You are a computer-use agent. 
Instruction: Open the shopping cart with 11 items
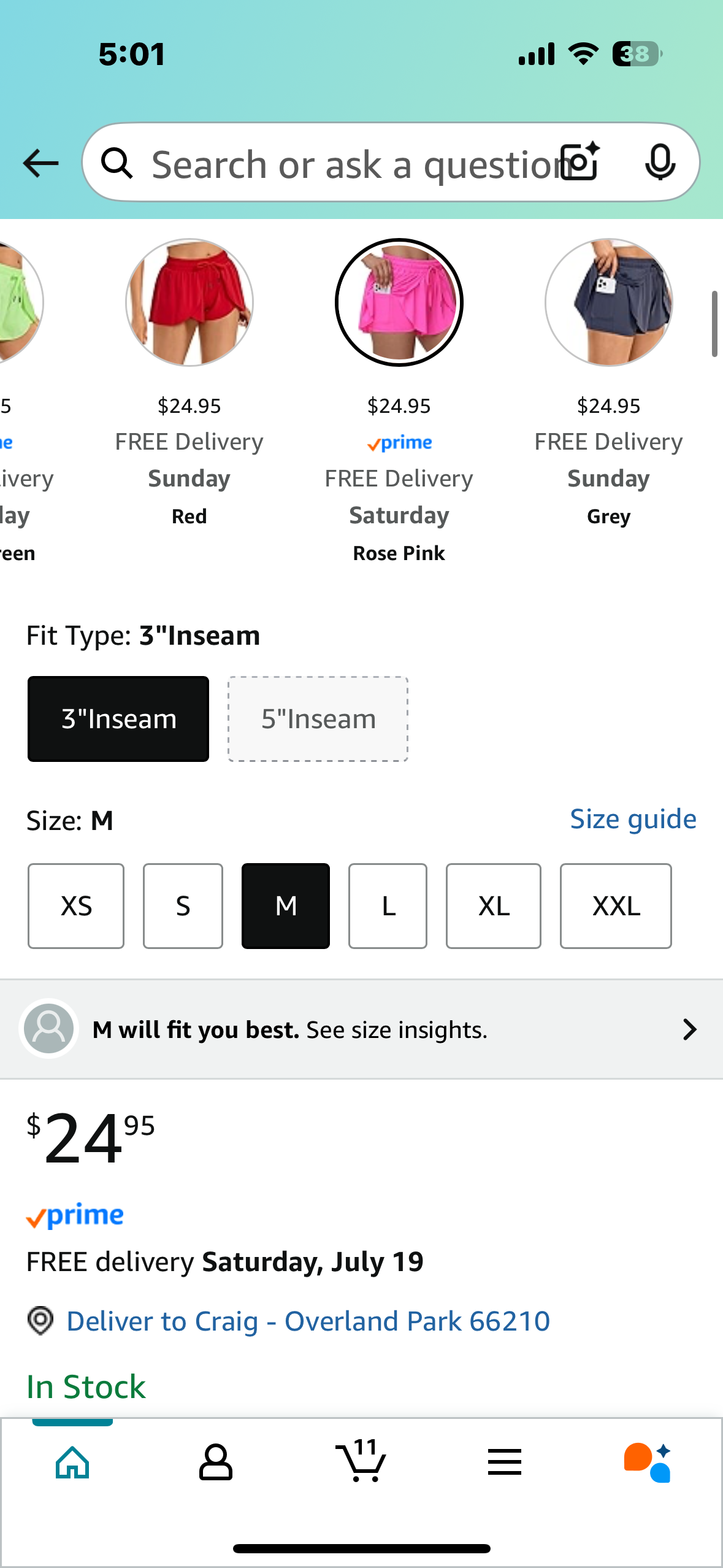pos(361,1460)
